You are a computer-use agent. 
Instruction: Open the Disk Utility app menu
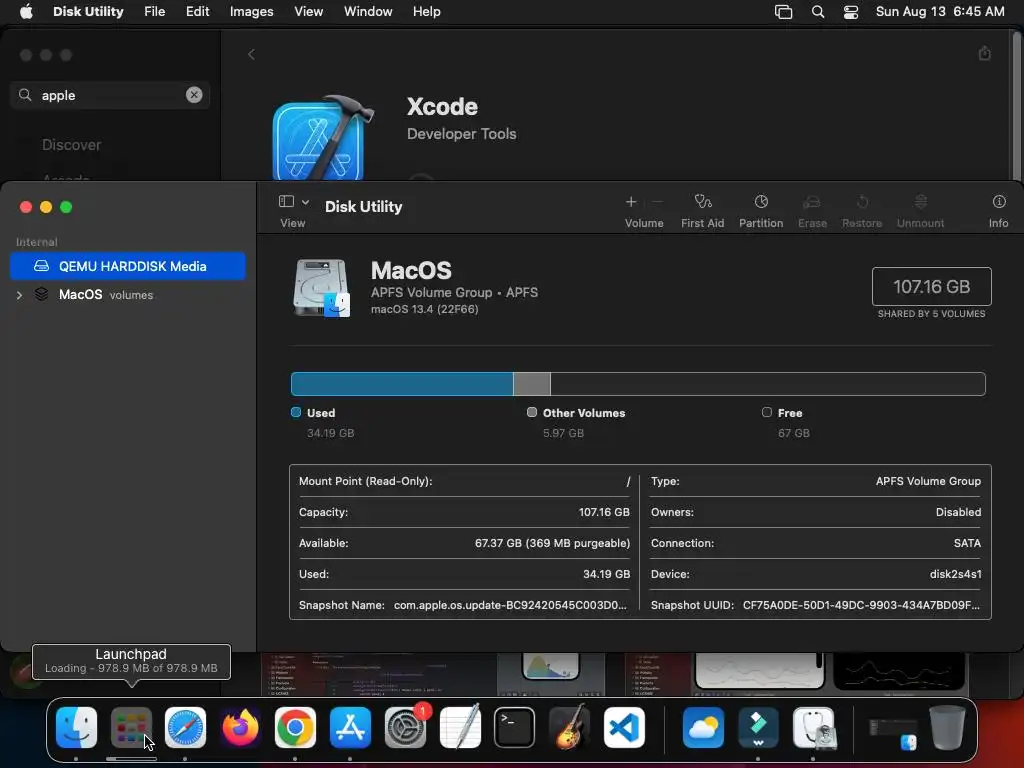(x=88, y=12)
